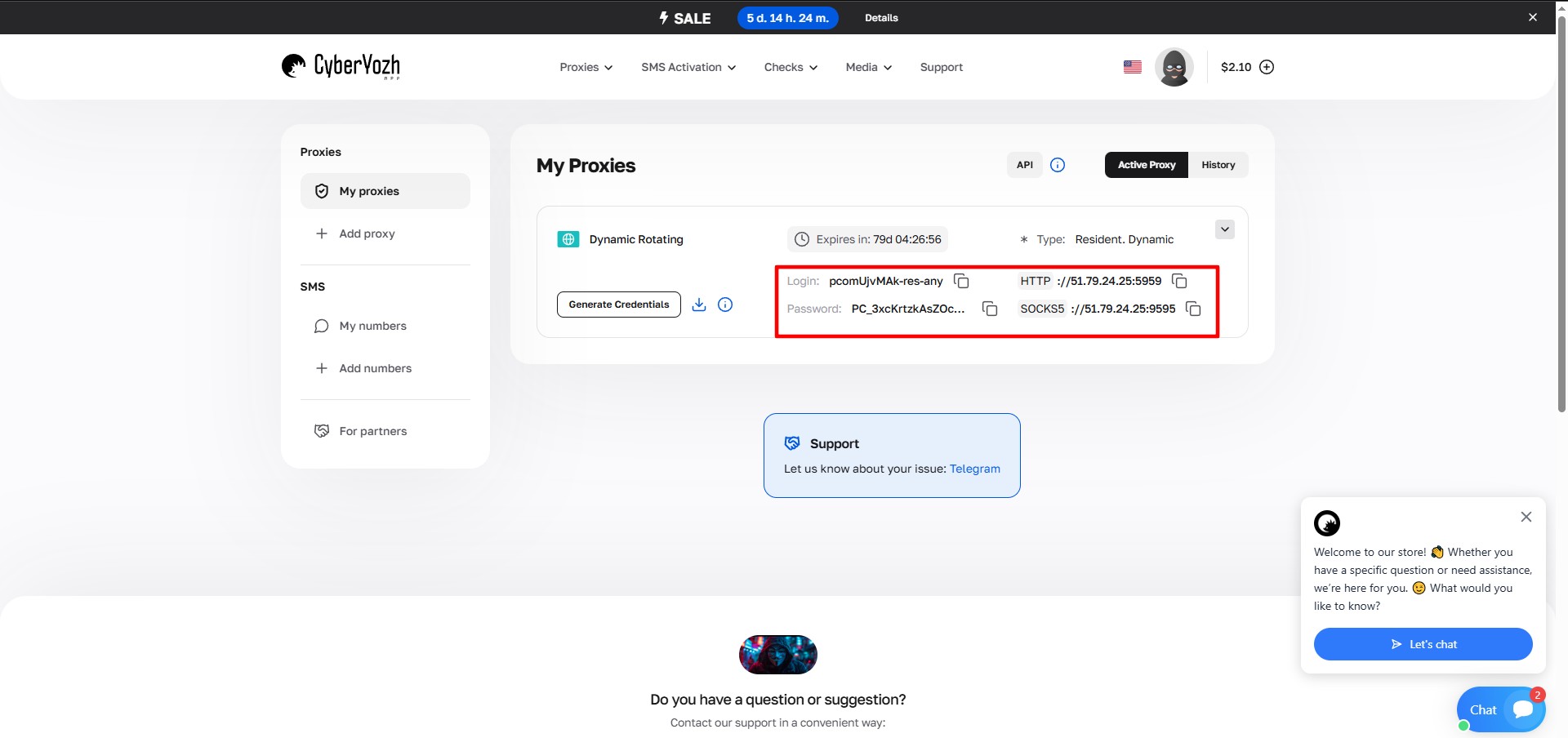Viewport: 1568px width, 738px height.
Task: Switch to the Active Proxy view
Action: coord(1147,165)
